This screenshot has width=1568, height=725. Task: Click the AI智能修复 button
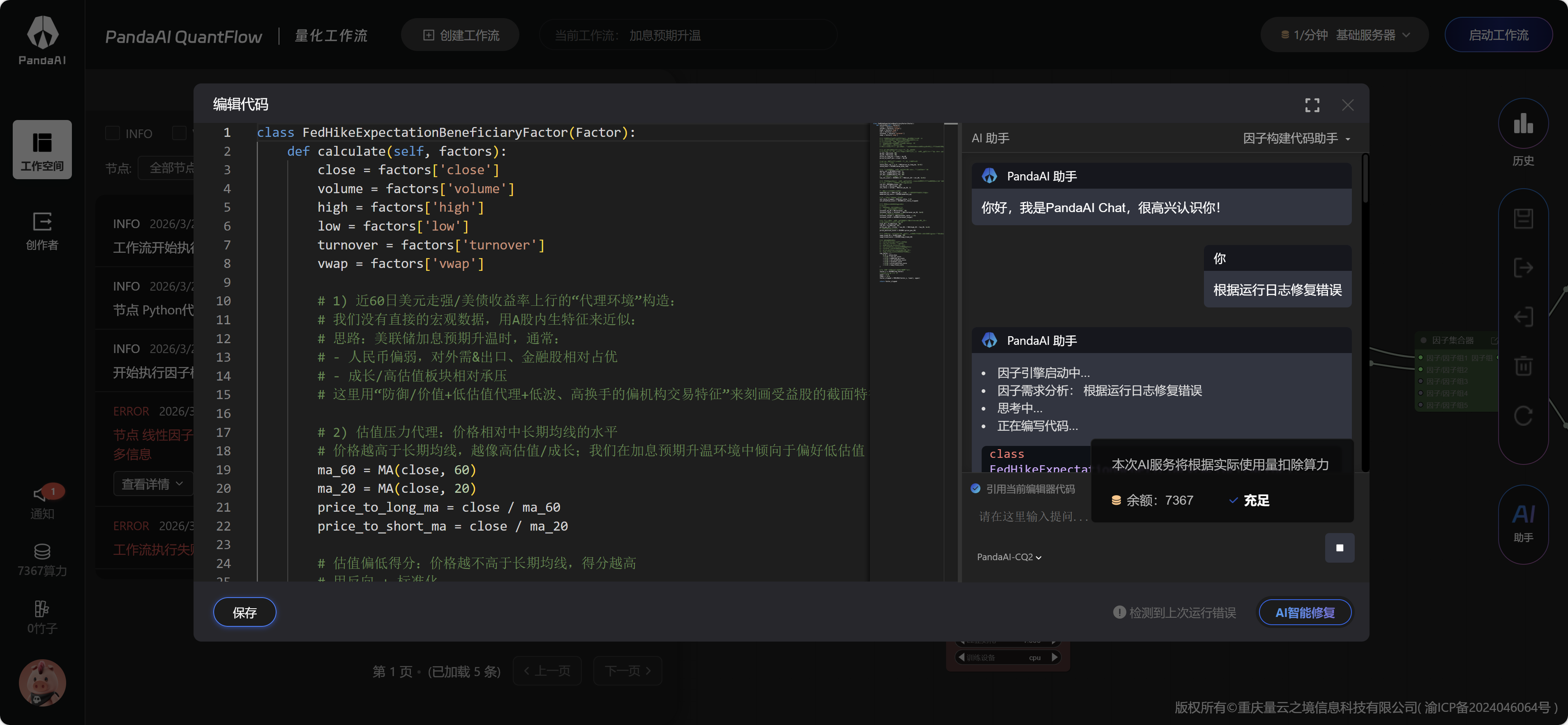[1305, 612]
